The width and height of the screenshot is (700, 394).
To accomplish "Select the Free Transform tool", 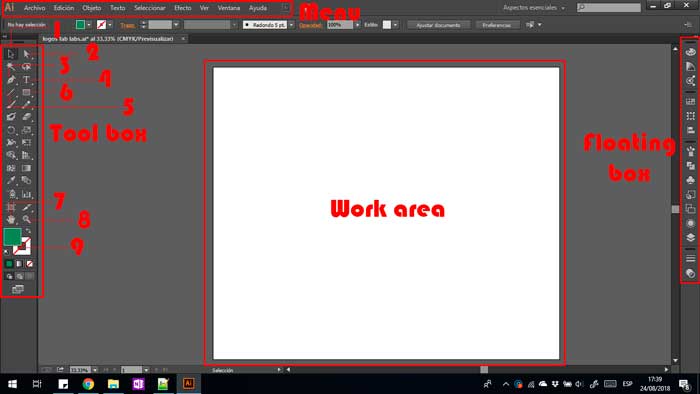I will point(27,143).
